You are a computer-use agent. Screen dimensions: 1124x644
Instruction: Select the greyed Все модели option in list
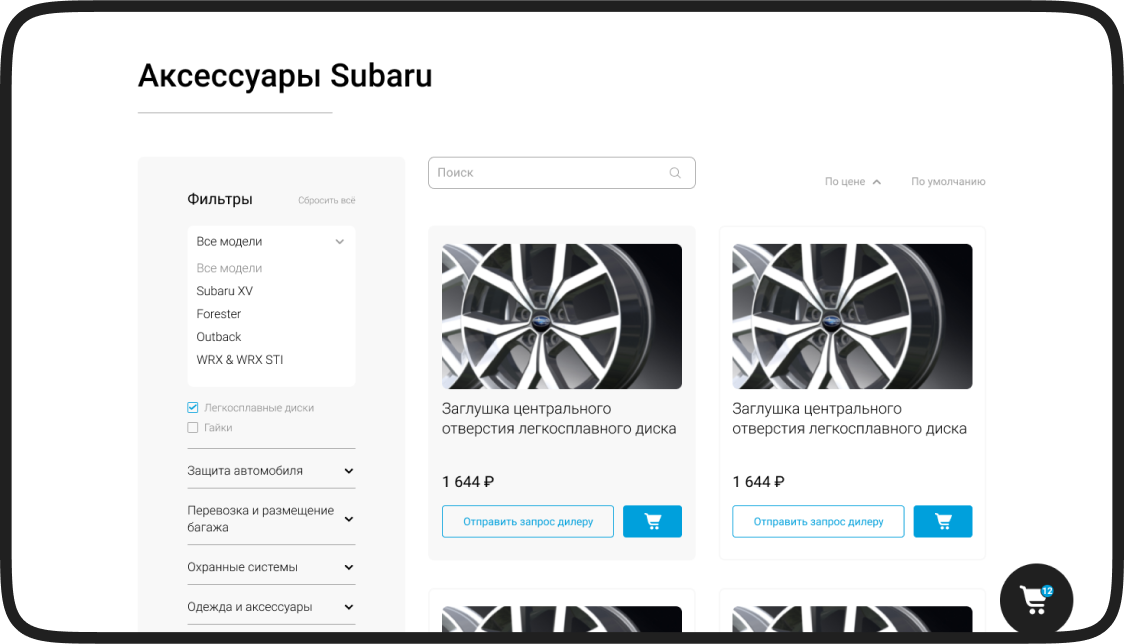[229, 268]
